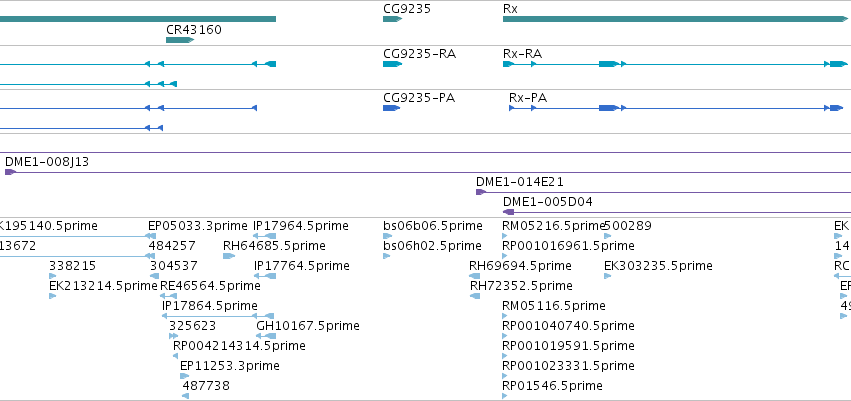Select the RP01546.5prime EST marker
851x401 pixels.
tap(505, 396)
